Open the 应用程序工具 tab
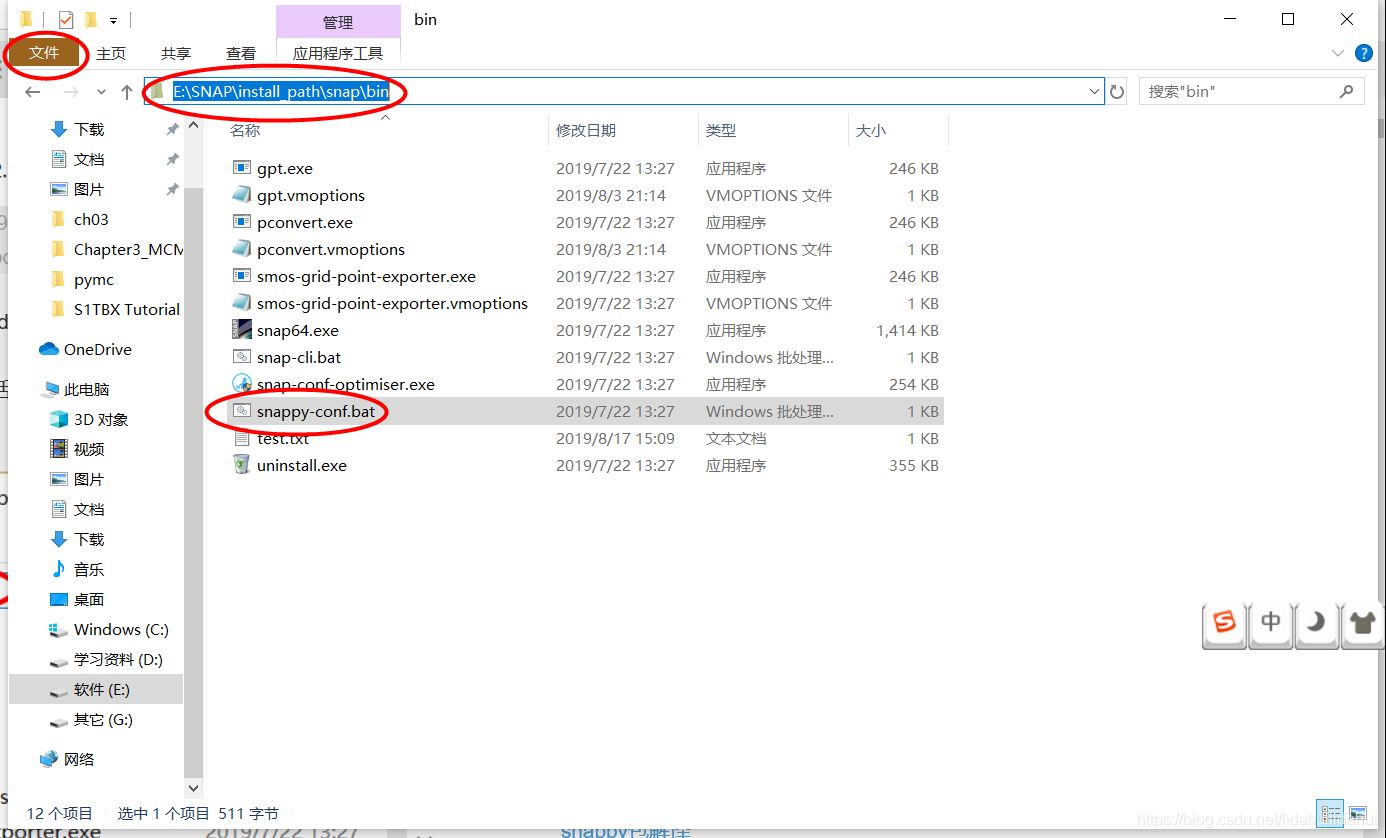The height and width of the screenshot is (838, 1386). (x=338, y=54)
